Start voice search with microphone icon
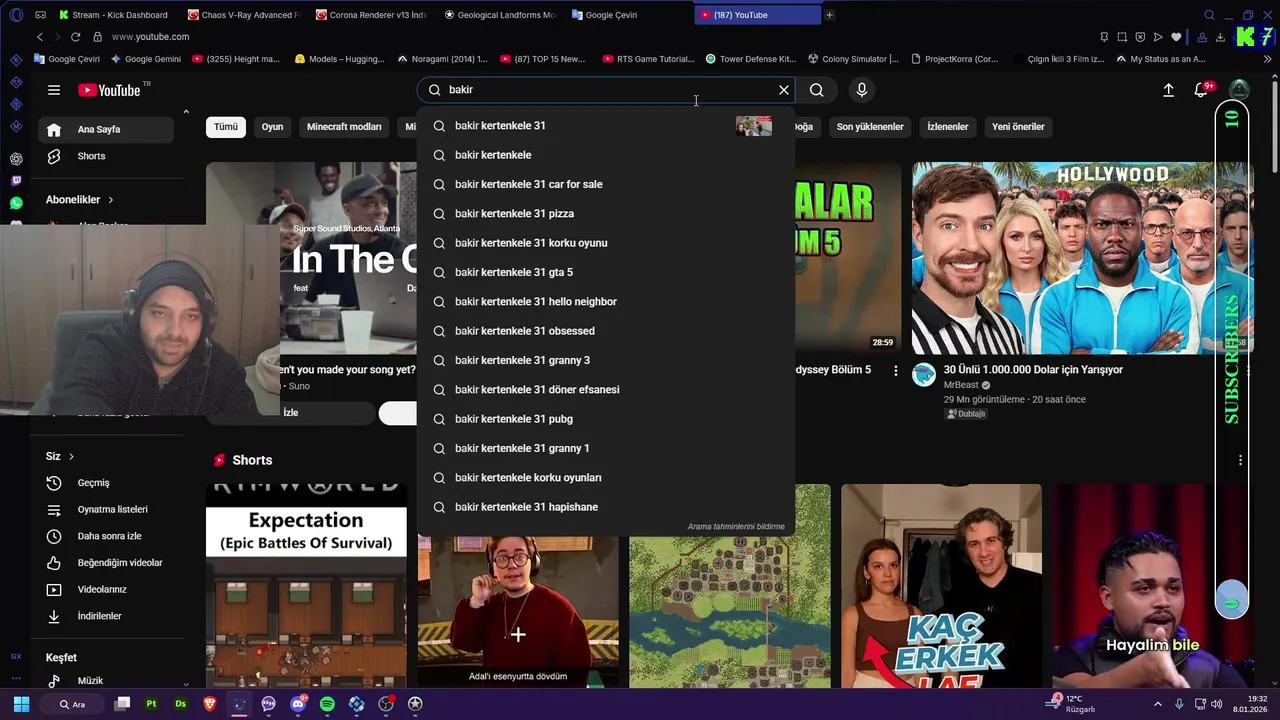The width and height of the screenshot is (1280, 720). pyautogui.click(x=862, y=90)
